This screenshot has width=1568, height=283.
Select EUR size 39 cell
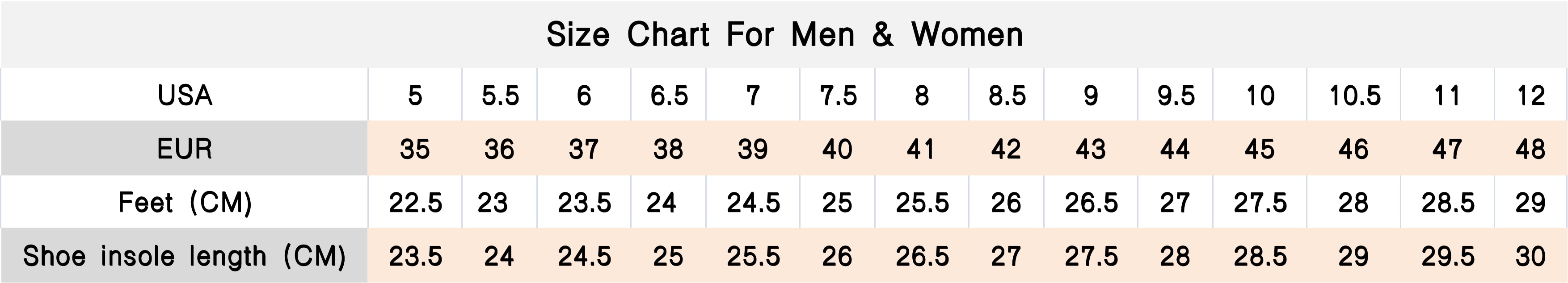[752, 149]
